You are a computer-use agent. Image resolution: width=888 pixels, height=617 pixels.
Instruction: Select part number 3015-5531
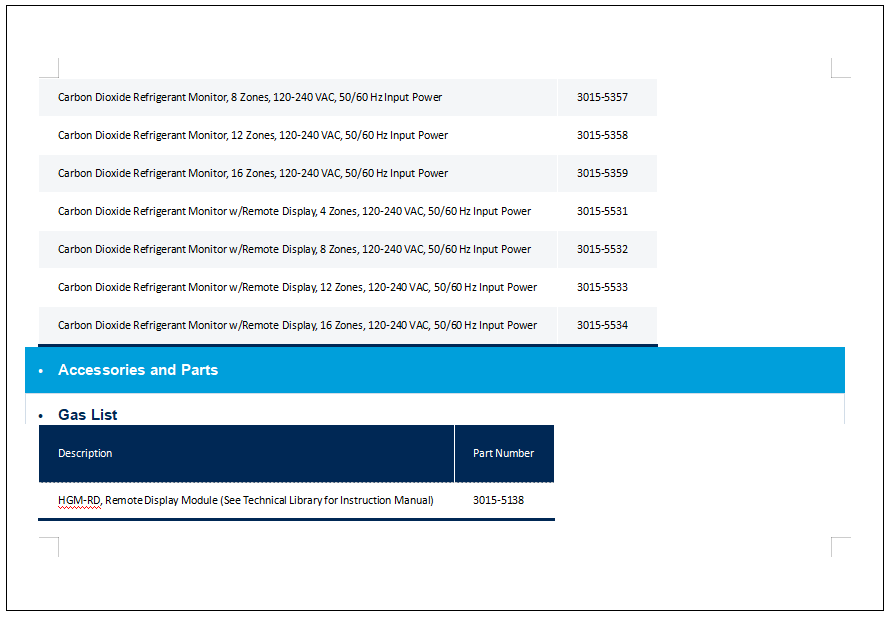click(x=602, y=211)
